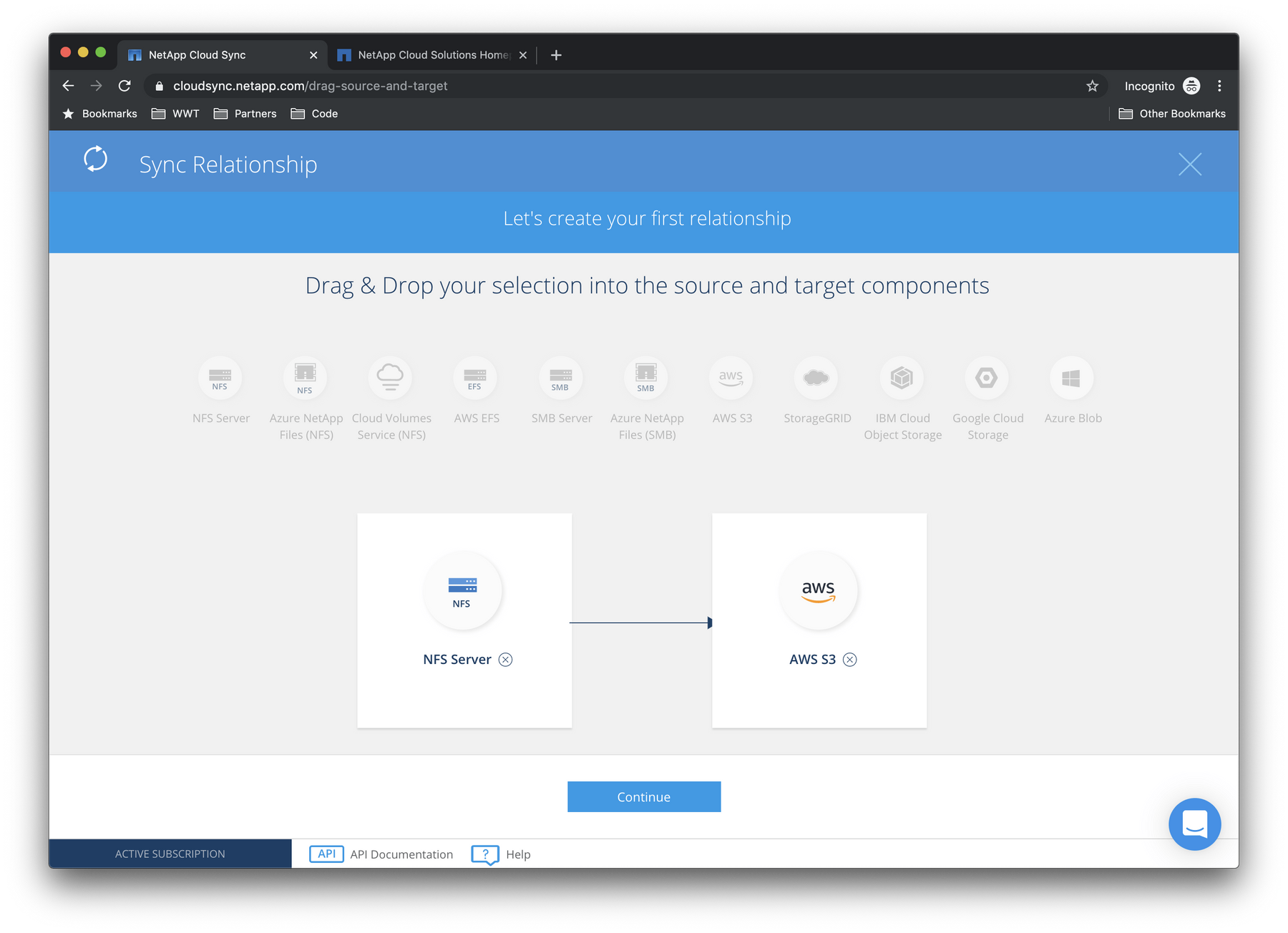Click the Sync Relationship header title
The image size is (1288, 933).
pyautogui.click(x=228, y=165)
